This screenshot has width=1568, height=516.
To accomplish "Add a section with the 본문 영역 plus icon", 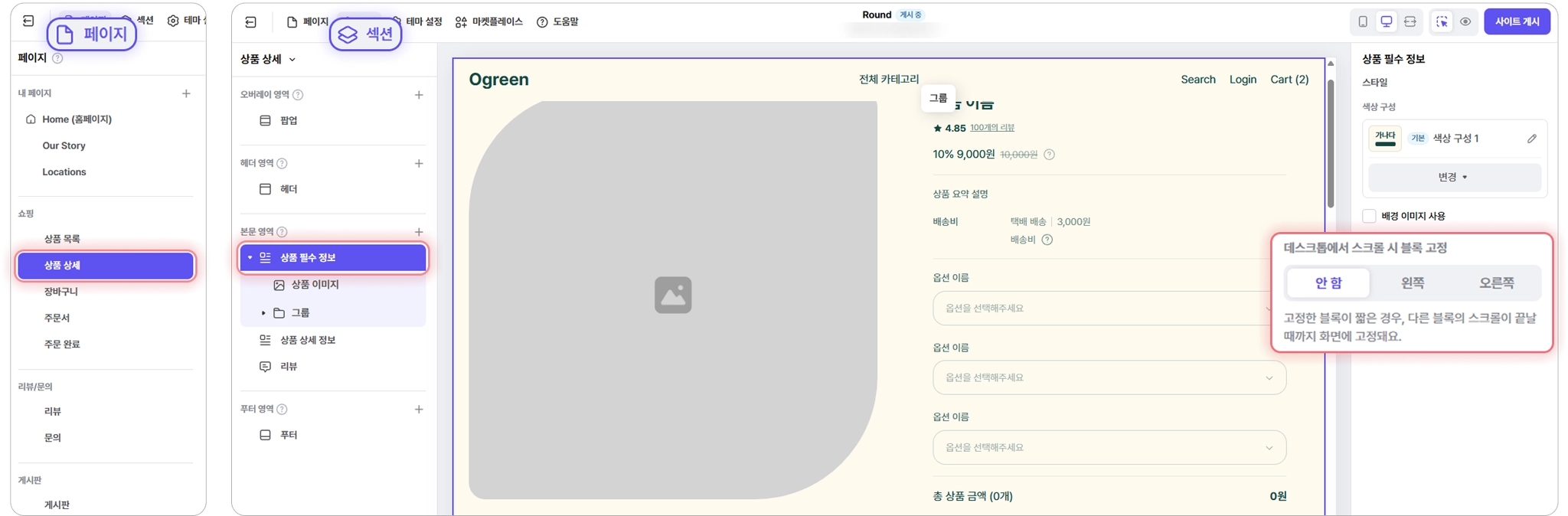I will 419,232.
